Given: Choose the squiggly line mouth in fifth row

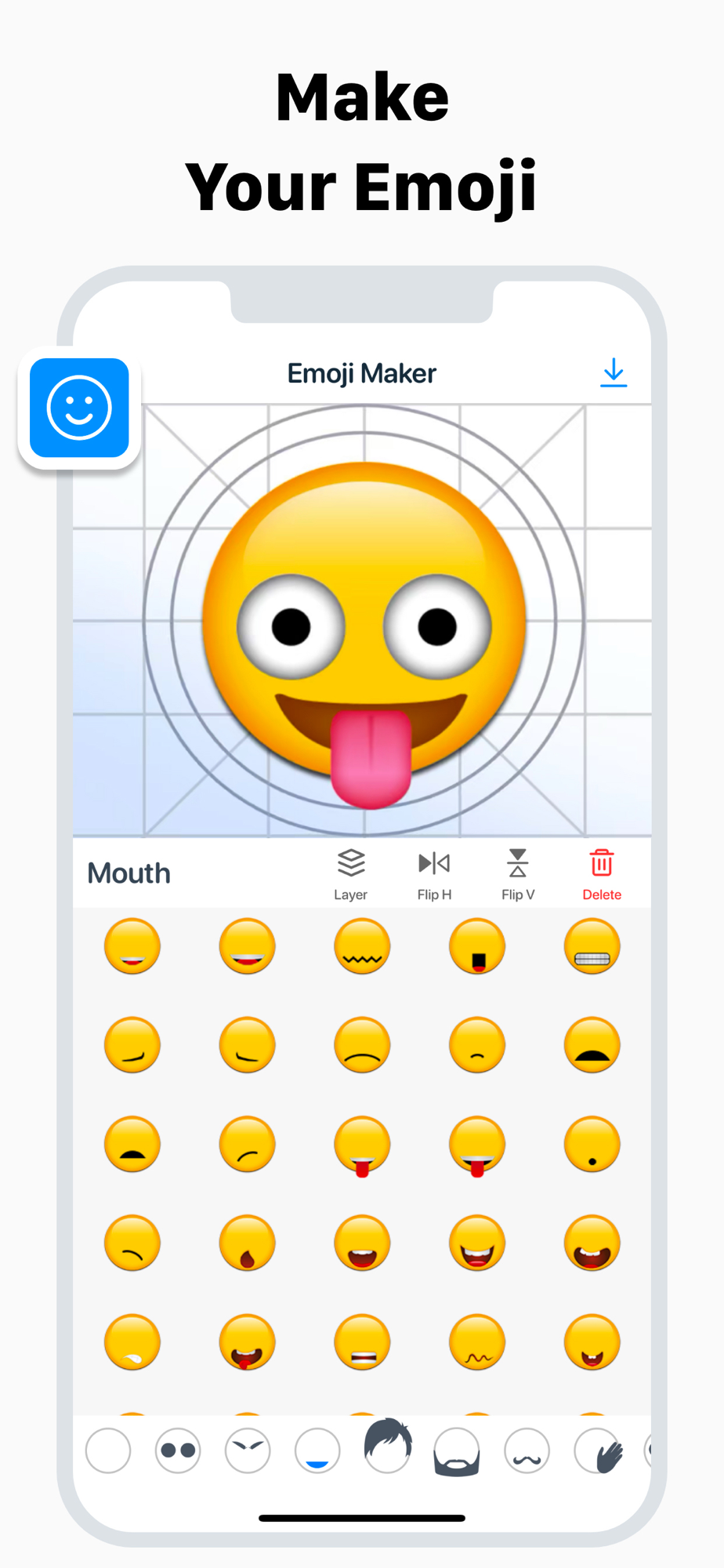Looking at the screenshot, I should (477, 1341).
